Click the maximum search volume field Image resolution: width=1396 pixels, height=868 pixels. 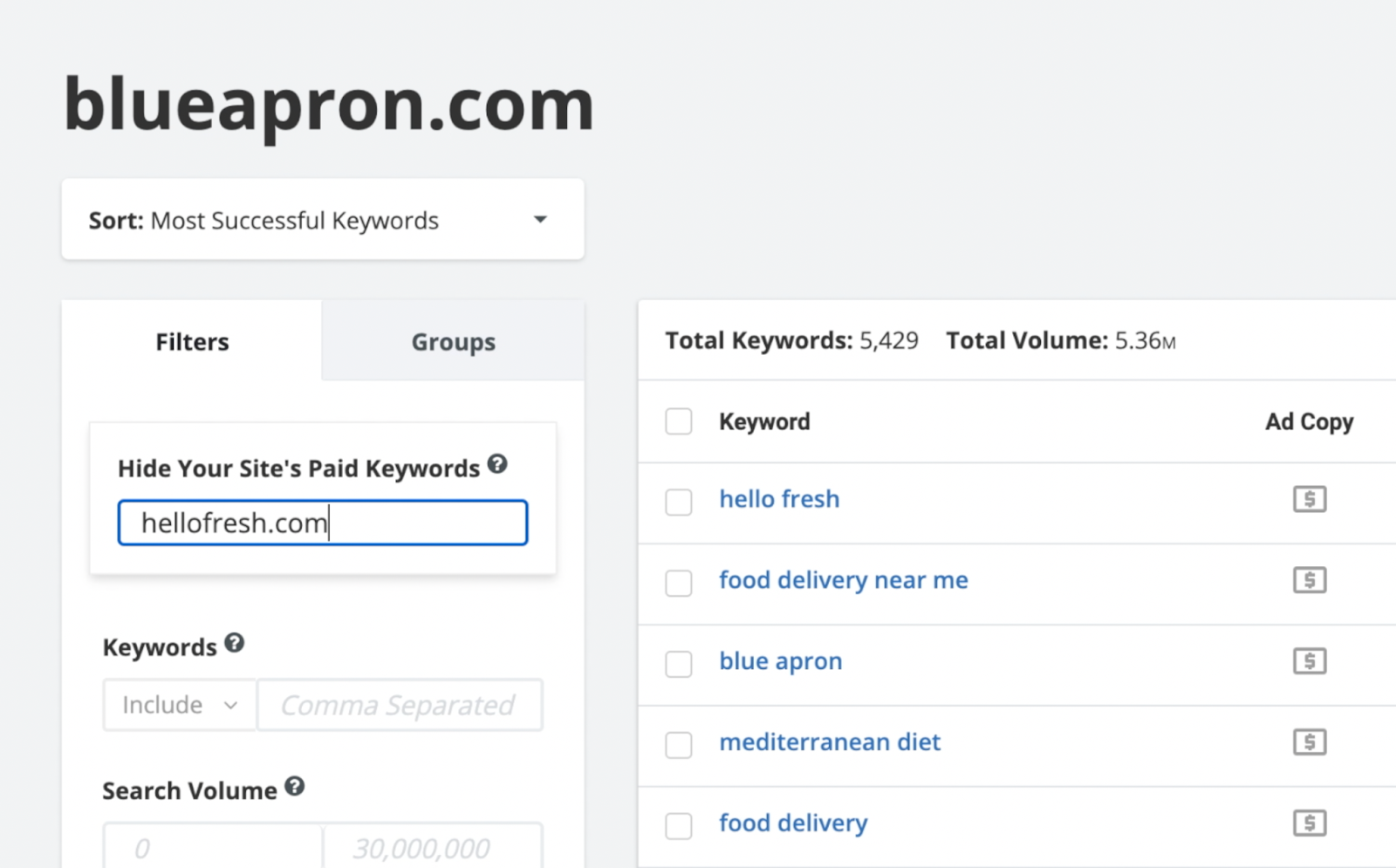(x=432, y=847)
